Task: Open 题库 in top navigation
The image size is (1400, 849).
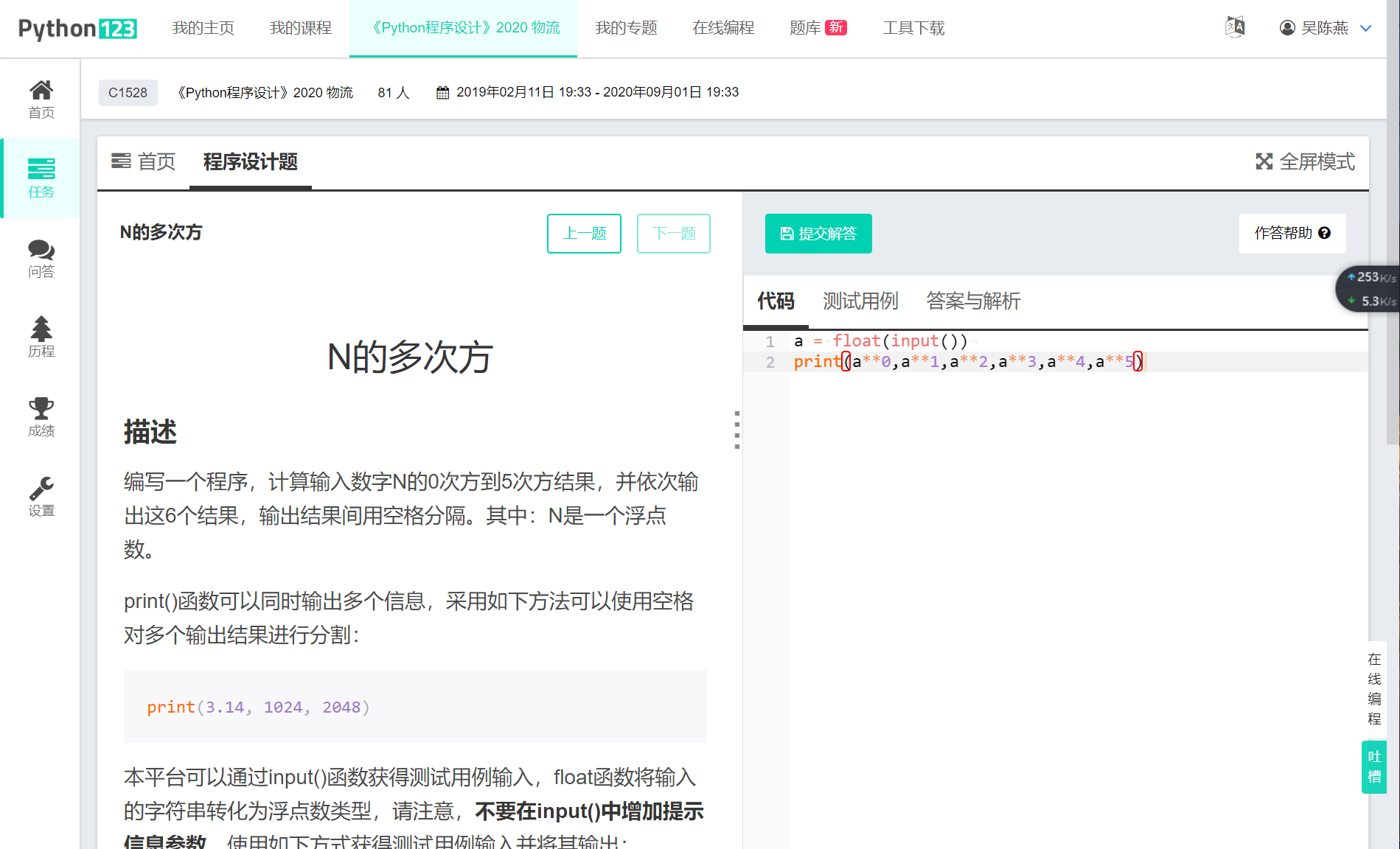Action: tap(818, 28)
